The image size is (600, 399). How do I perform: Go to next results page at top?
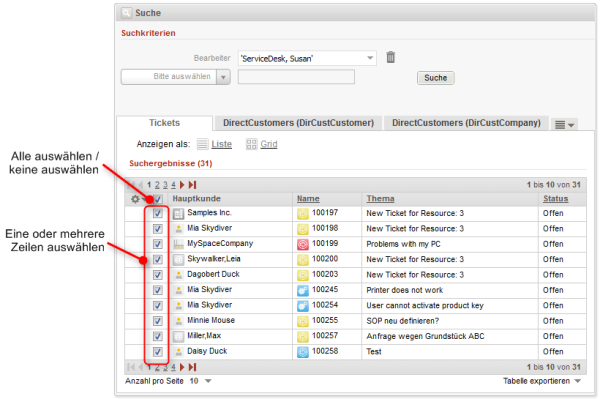(182, 185)
